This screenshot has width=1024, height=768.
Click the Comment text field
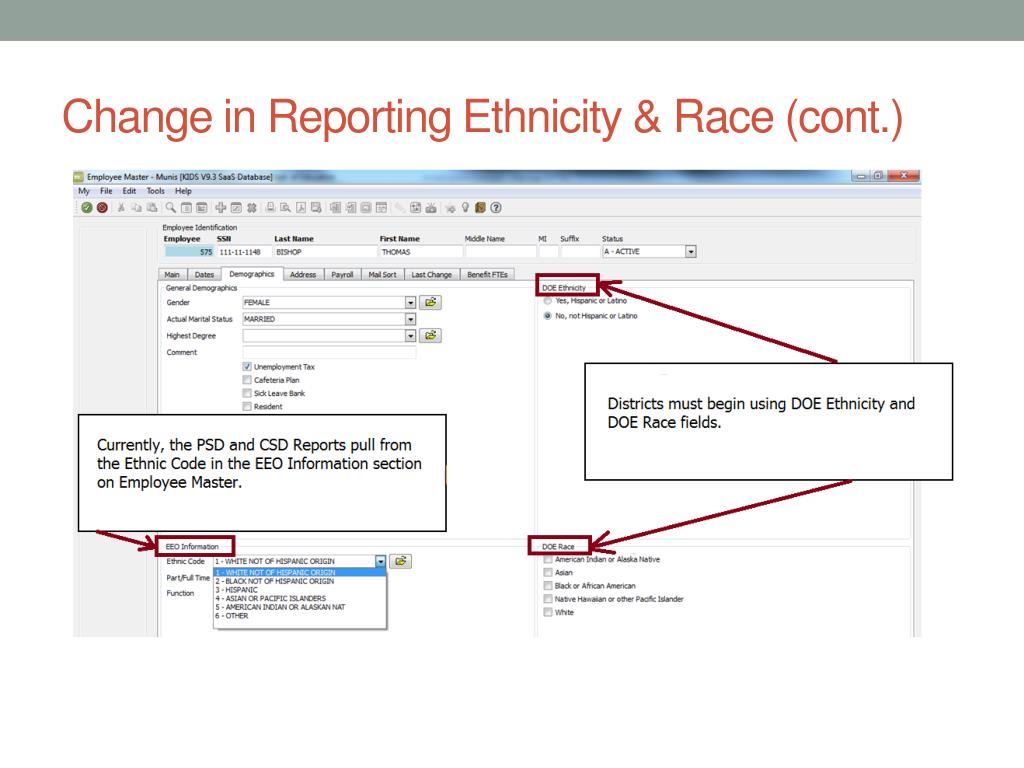(x=329, y=353)
